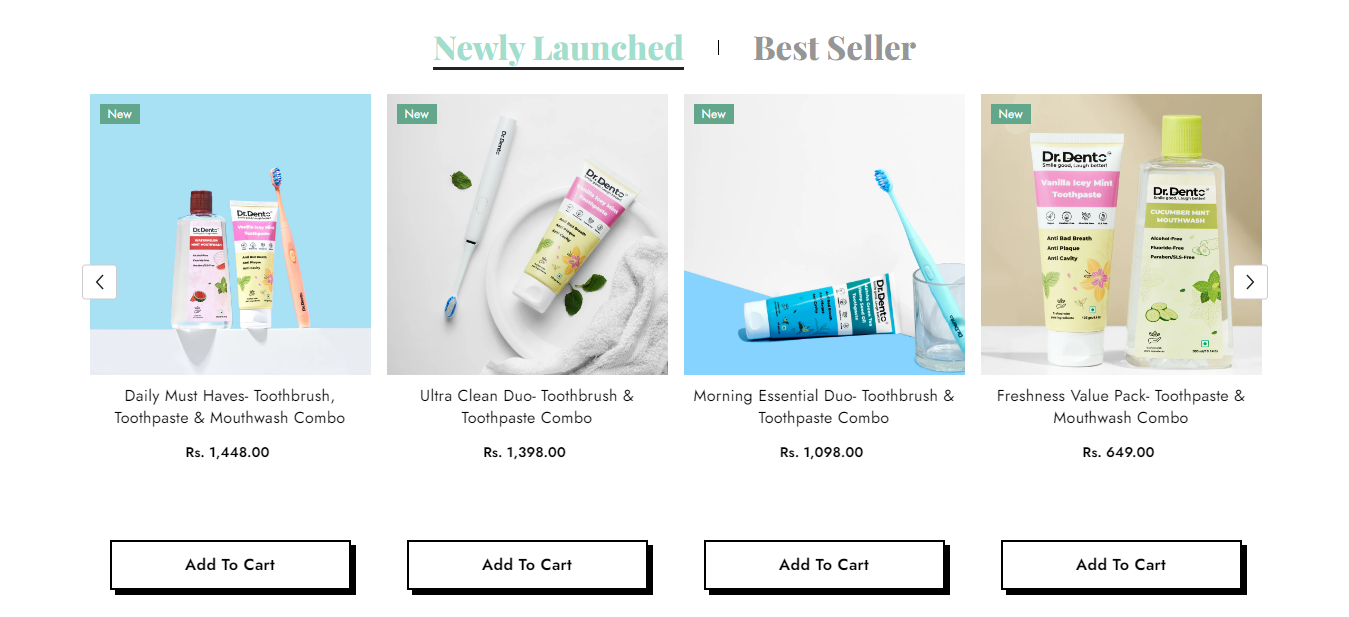Open Freshness Value Pack title link
This screenshot has height=617, width=1349.
coord(1121,407)
